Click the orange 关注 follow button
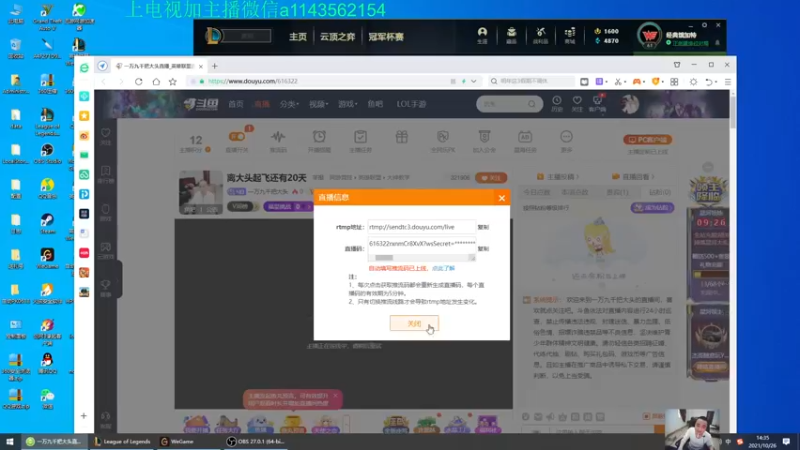 pos(491,178)
